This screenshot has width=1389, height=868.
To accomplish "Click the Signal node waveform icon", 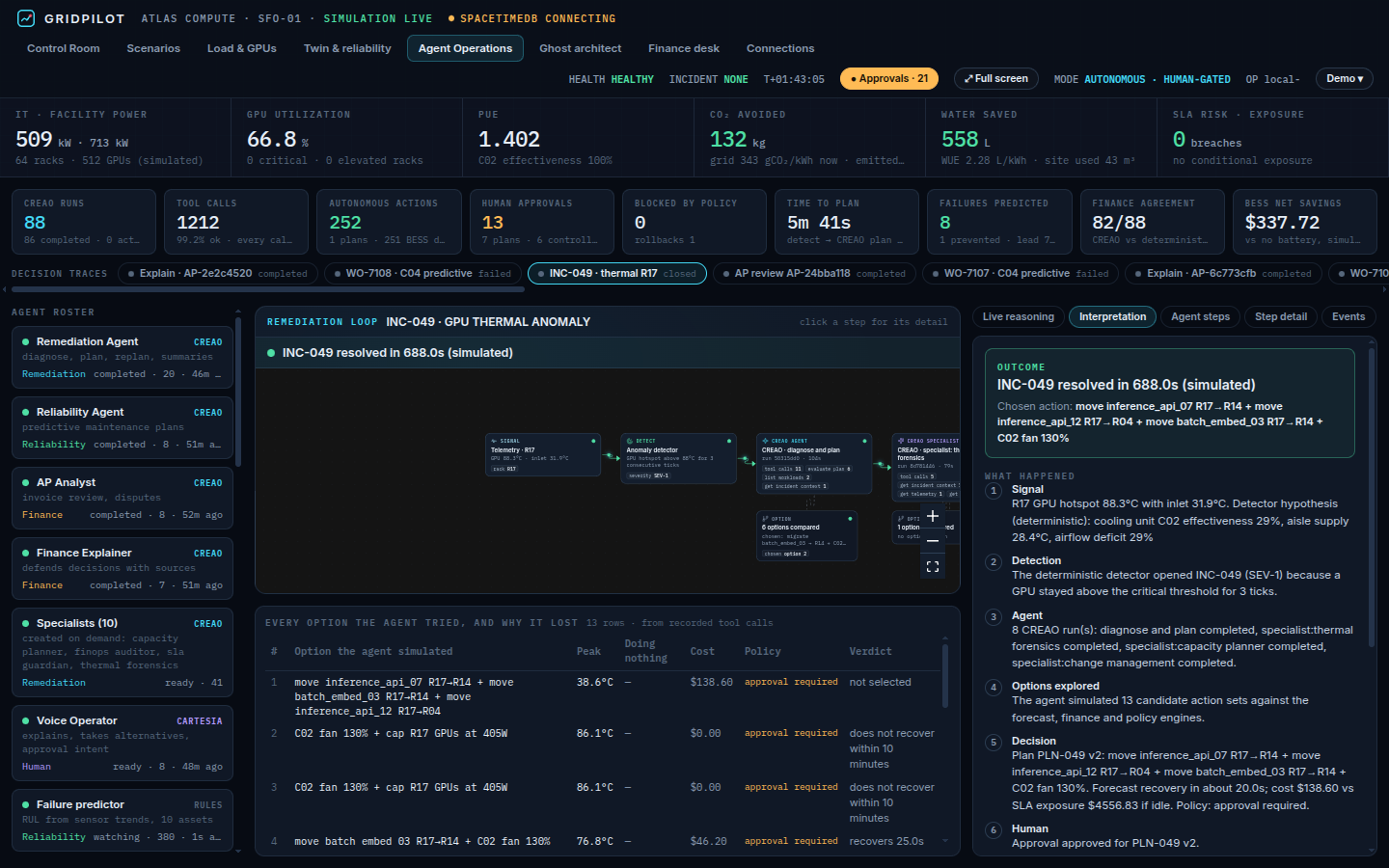I will 495,441.
